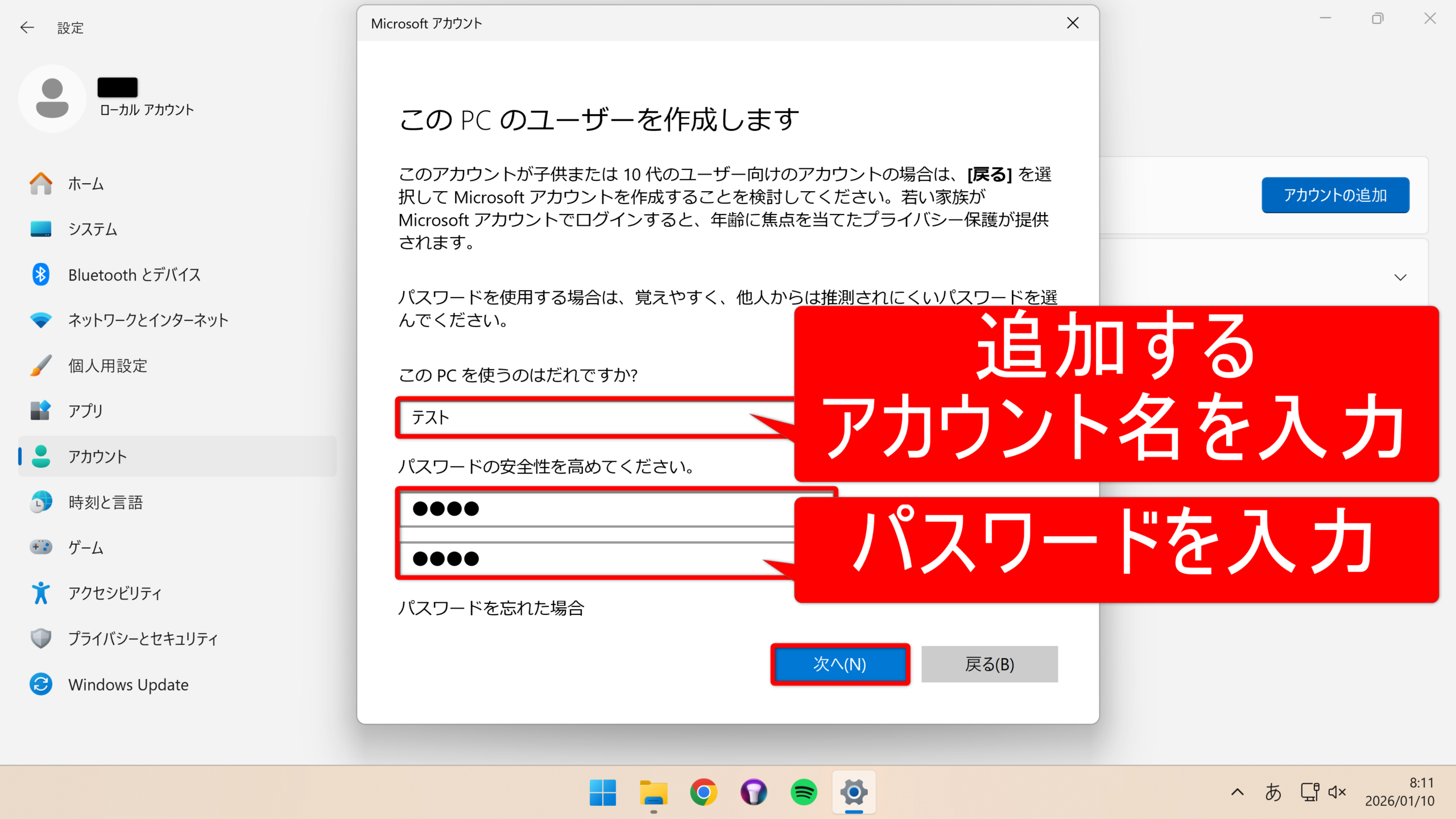Open the Gaming controller icon item

coord(41,547)
